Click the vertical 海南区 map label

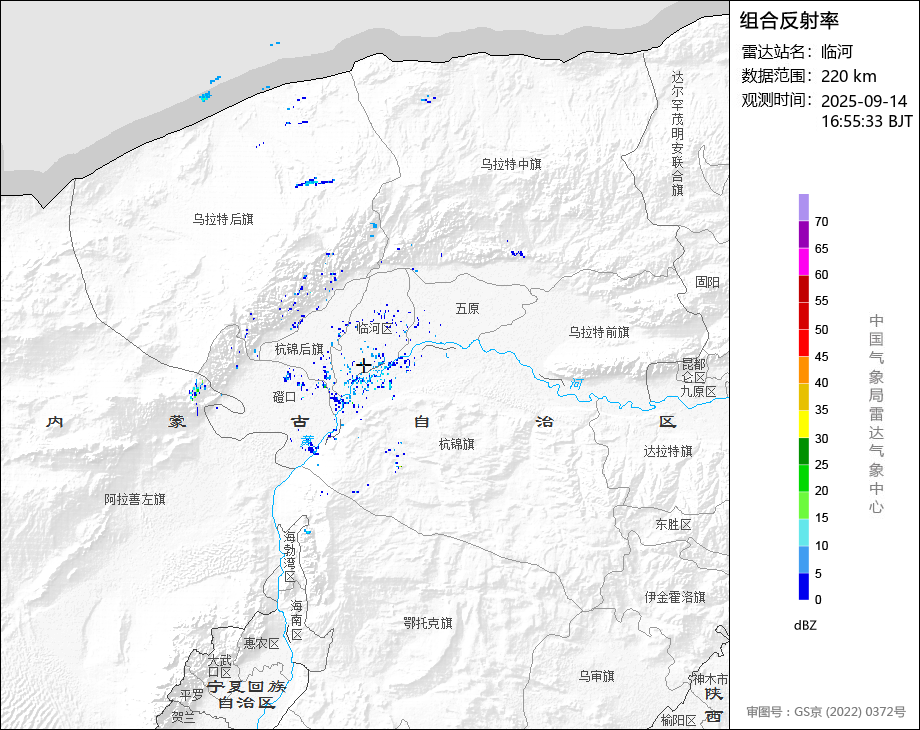tap(297, 620)
